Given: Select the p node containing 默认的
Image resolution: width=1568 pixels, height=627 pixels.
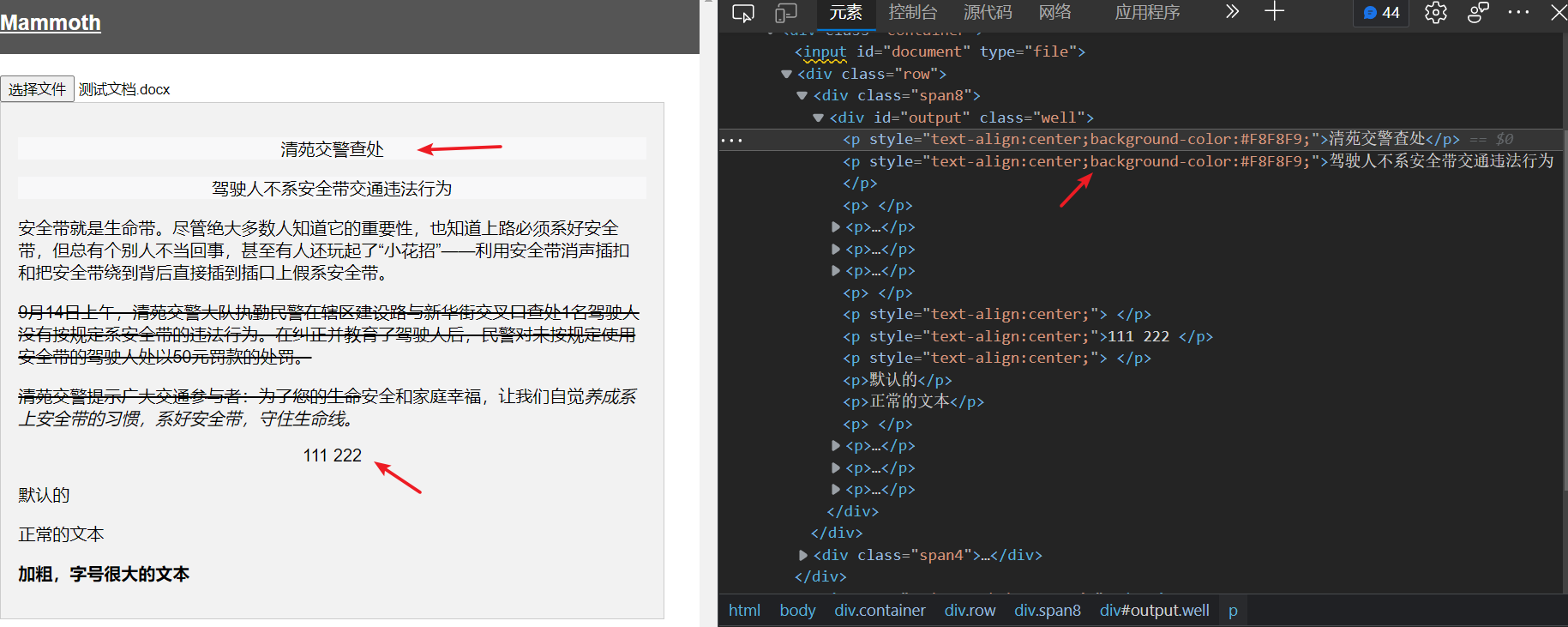Looking at the screenshot, I should point(898,380).
